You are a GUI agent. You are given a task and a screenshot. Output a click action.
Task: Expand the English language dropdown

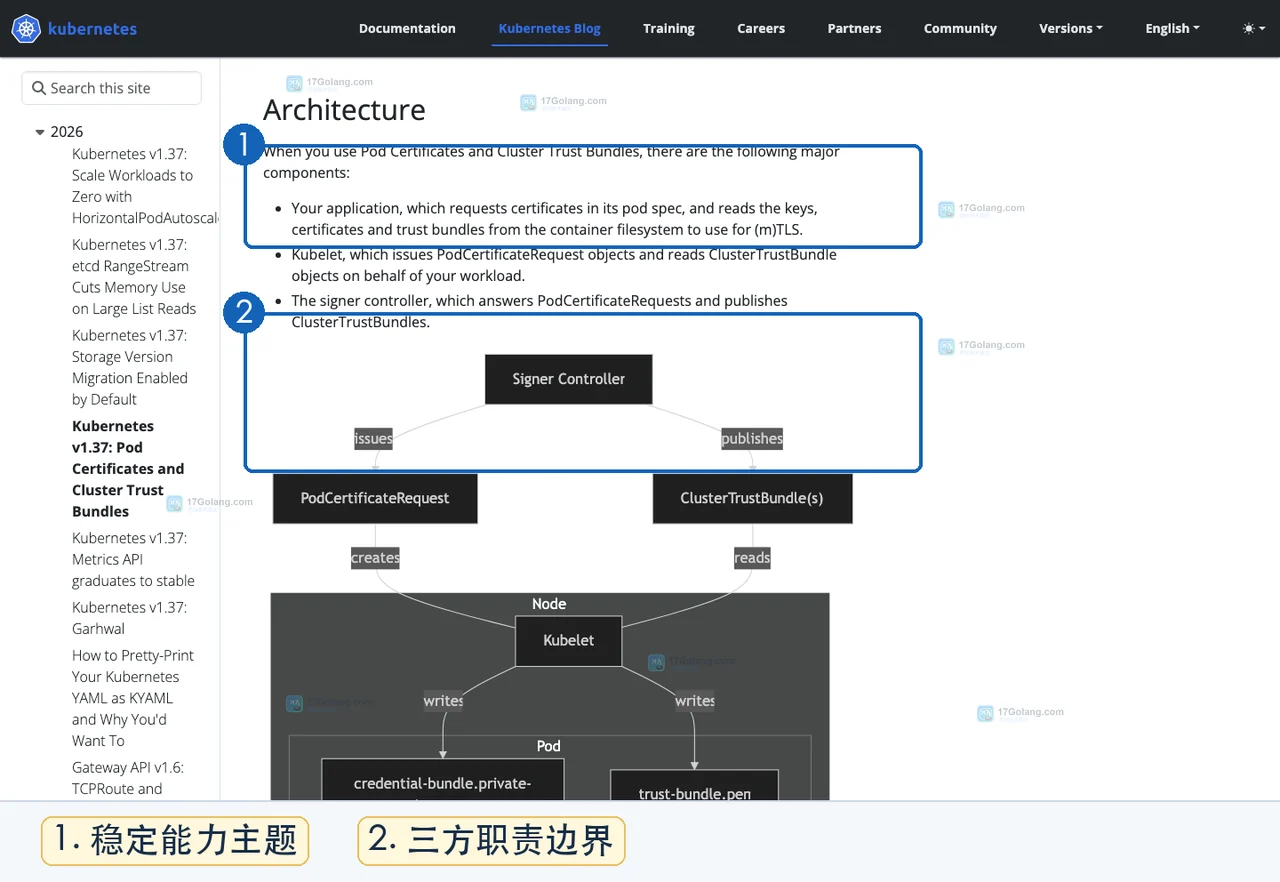[1172, 28]
